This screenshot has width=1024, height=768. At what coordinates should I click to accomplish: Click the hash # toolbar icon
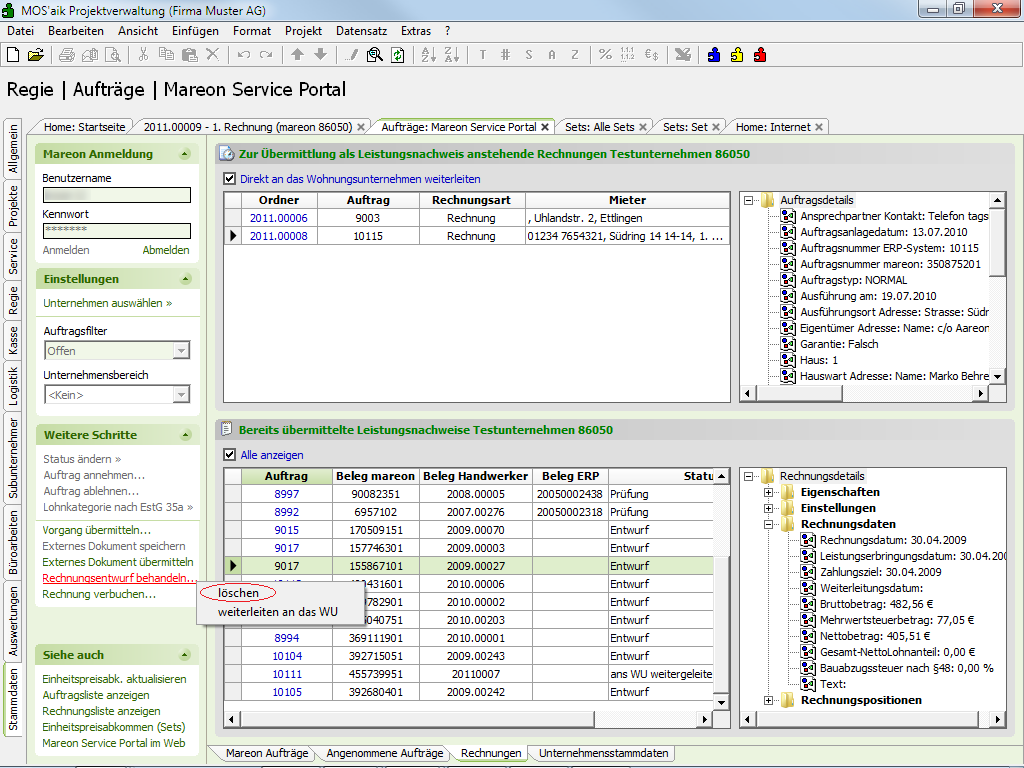505,55
